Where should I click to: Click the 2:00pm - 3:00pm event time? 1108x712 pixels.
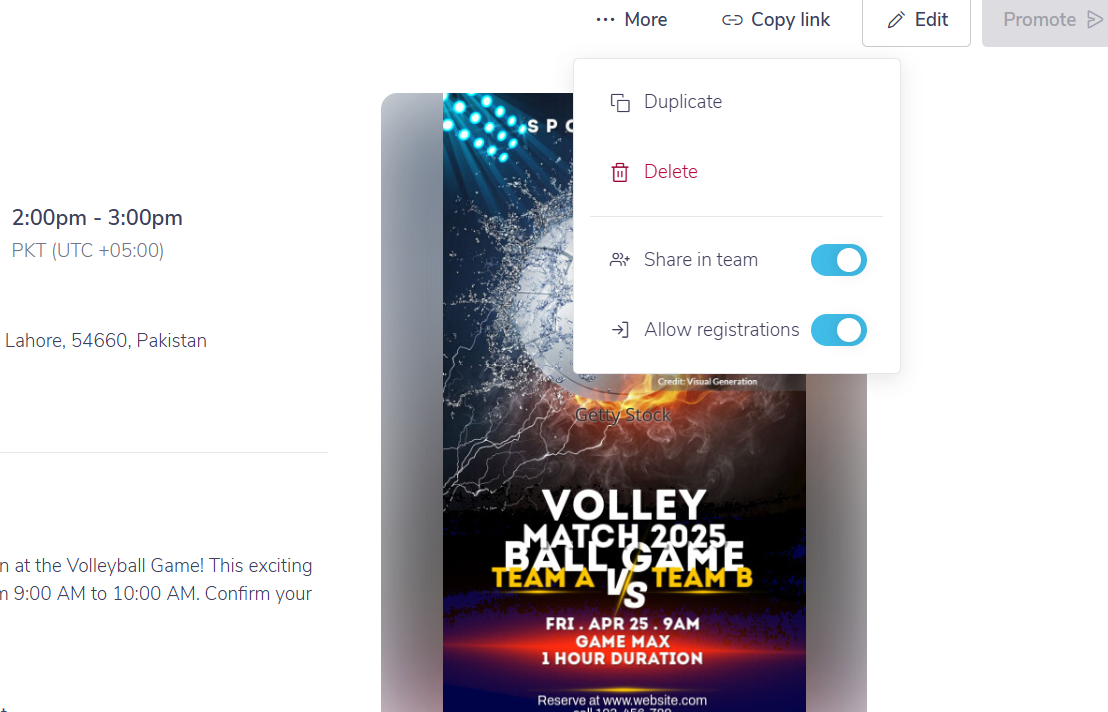point(98,218)
